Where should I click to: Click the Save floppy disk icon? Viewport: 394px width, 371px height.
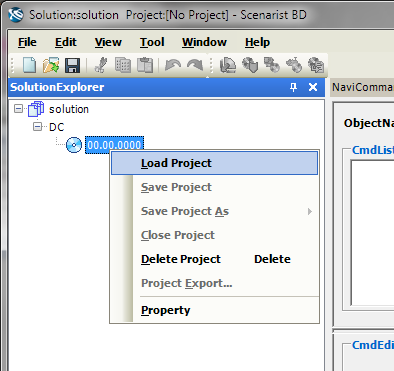[72, 65]
